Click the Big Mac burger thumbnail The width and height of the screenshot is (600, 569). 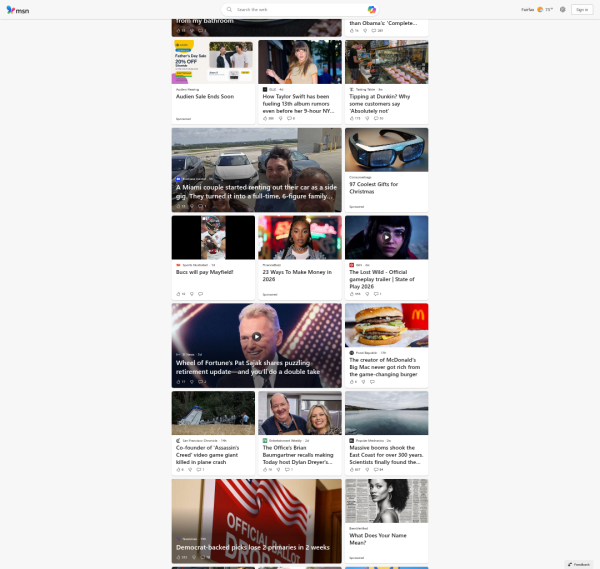click(386, 325)
